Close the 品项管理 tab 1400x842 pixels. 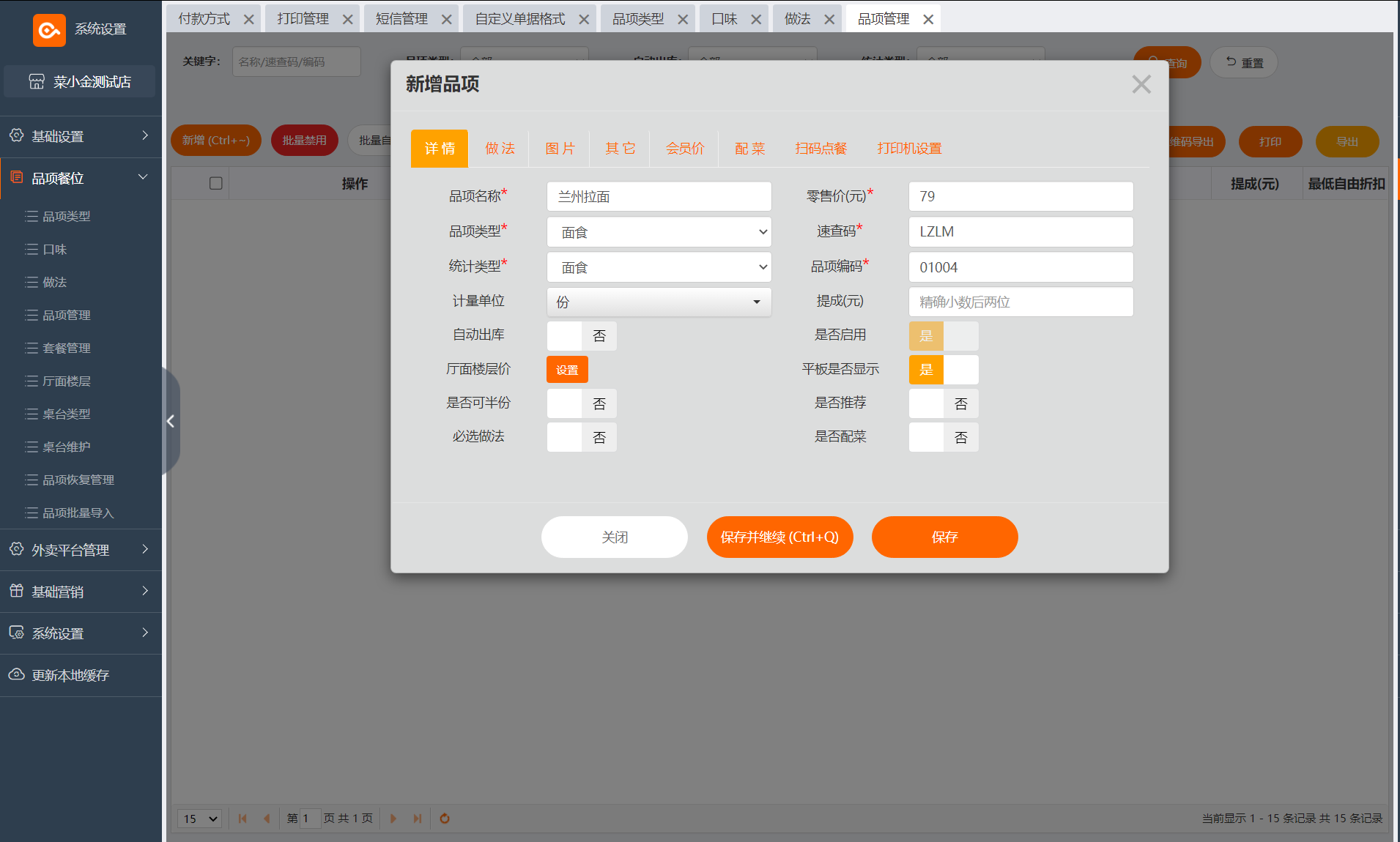(928, 20)
